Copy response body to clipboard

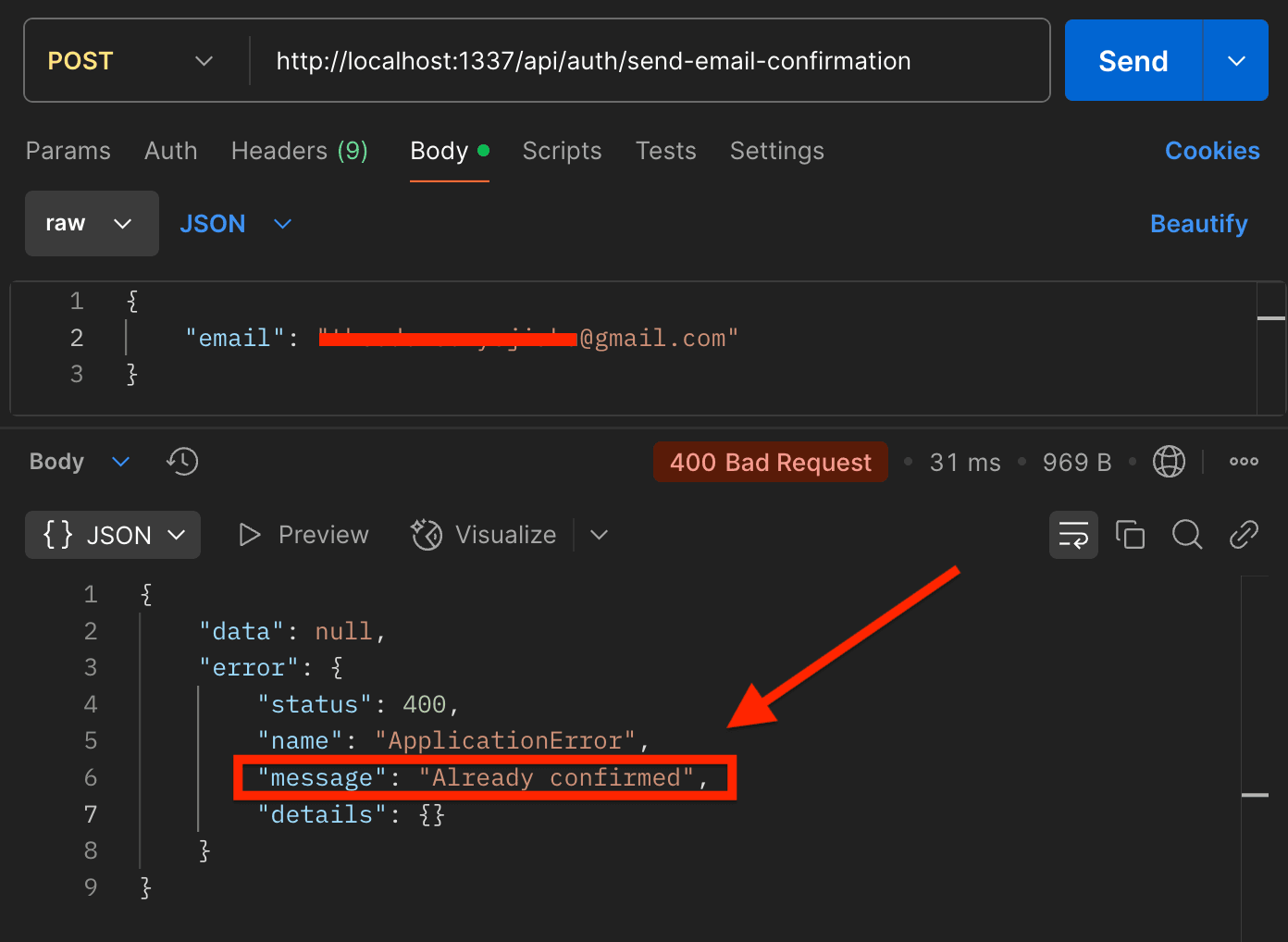1130,535
